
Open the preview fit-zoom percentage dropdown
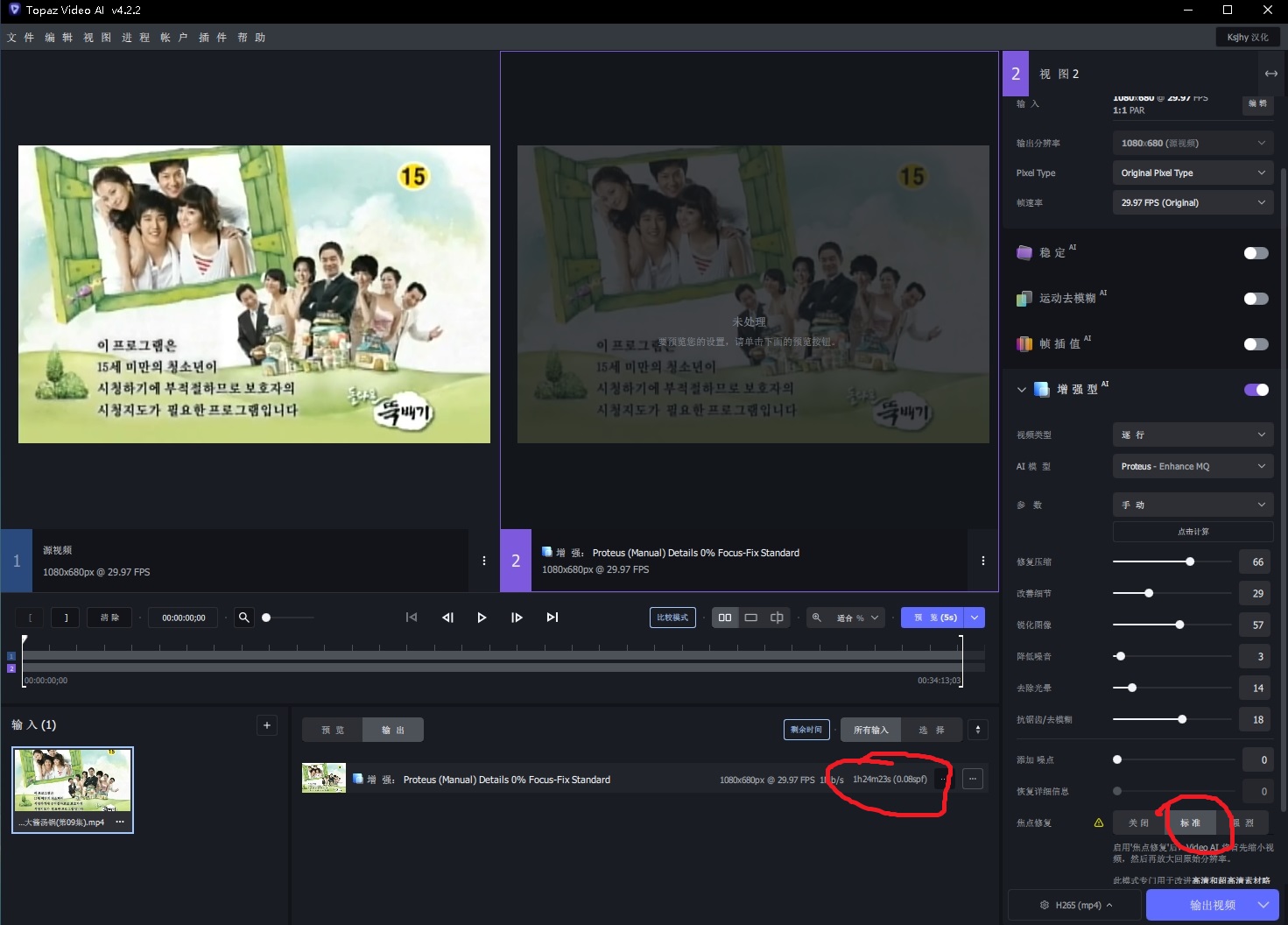(x=856, y=618)
